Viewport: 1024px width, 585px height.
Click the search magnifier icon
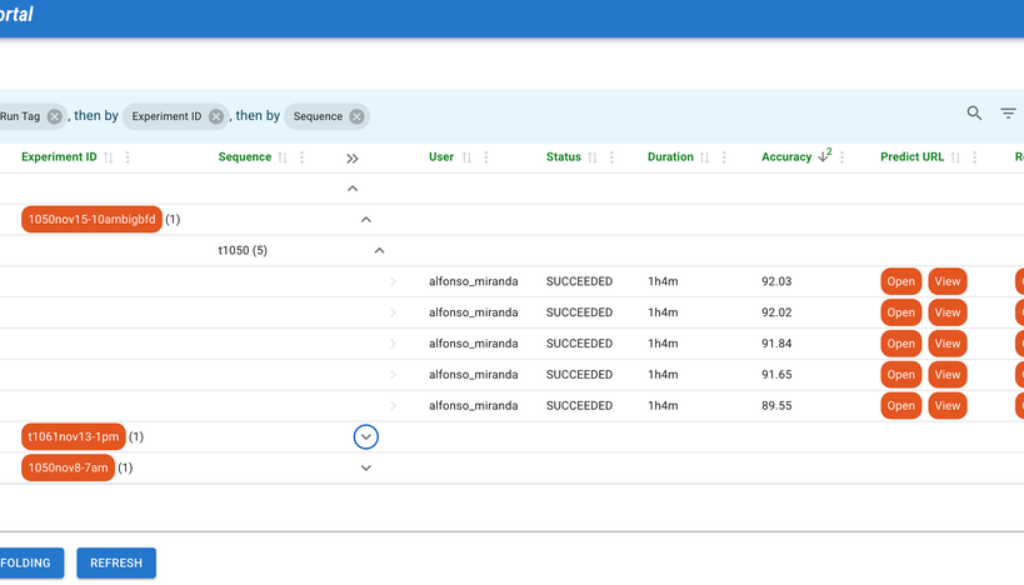tap(974, 114)
